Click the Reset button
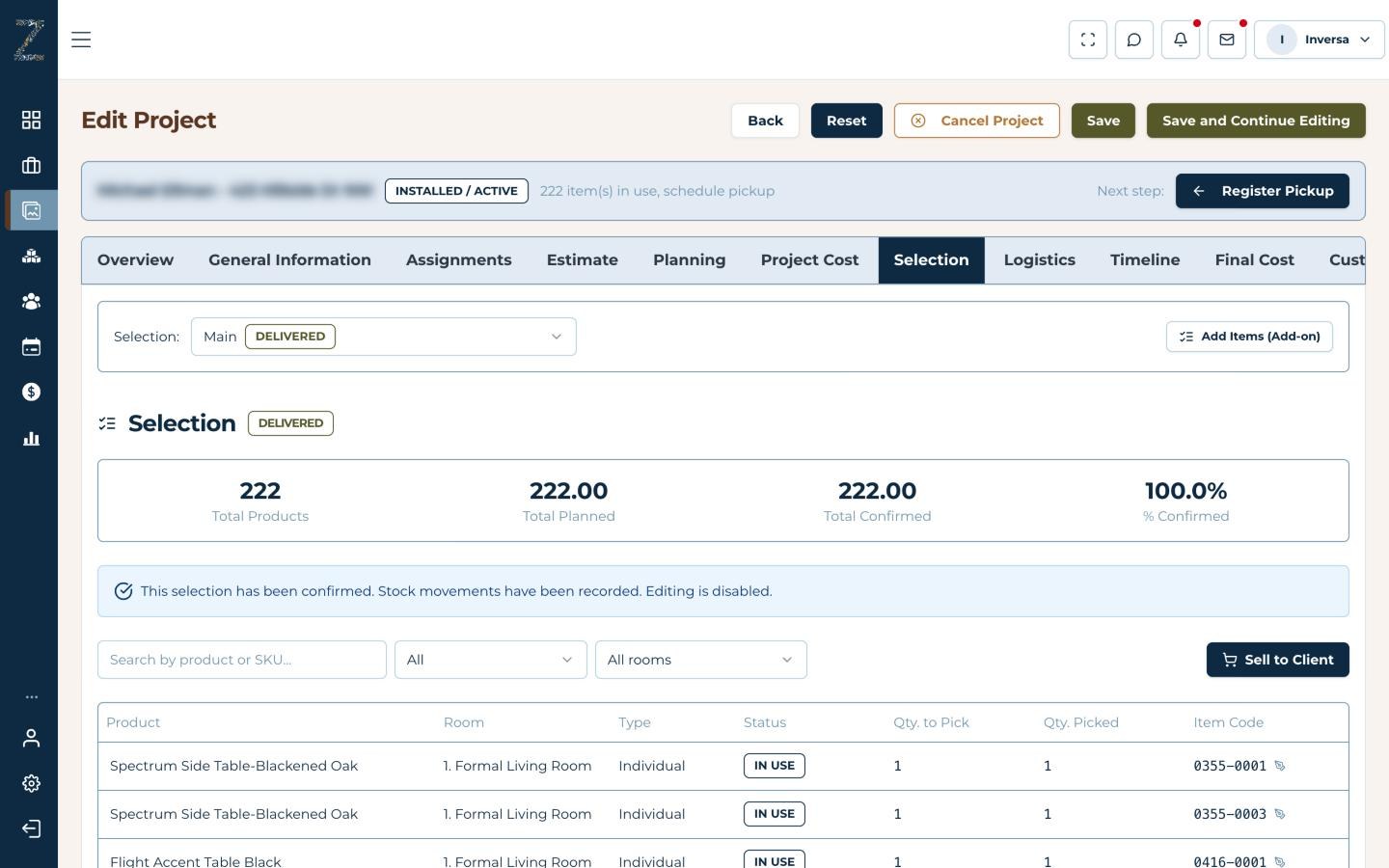This screenshot has height=868, width=1389. [x=846, y=121]
